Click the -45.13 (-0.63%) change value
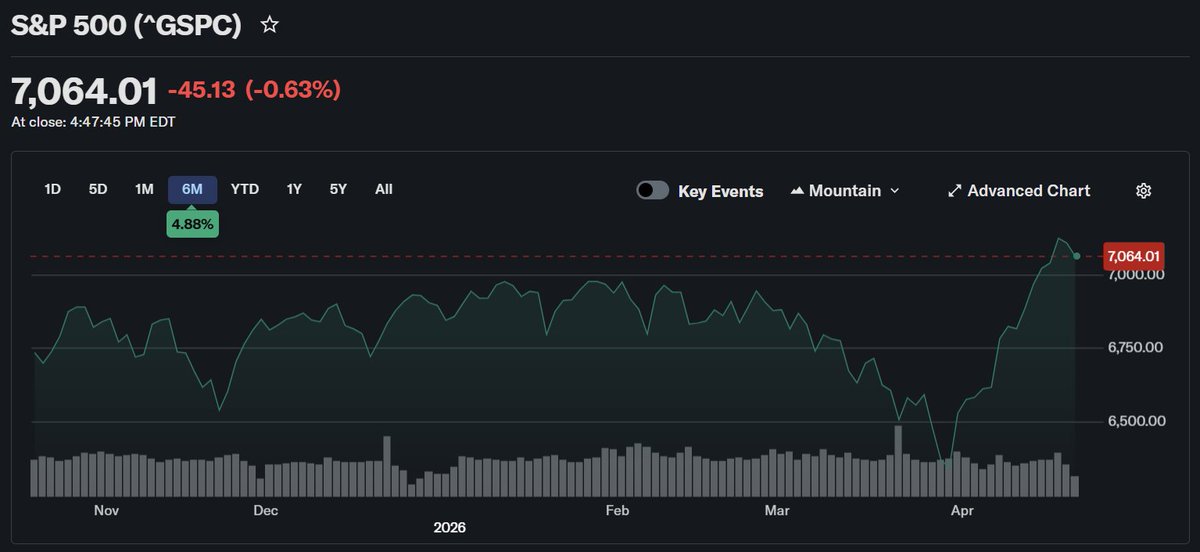1200x552 pixels. coord(254,90)
